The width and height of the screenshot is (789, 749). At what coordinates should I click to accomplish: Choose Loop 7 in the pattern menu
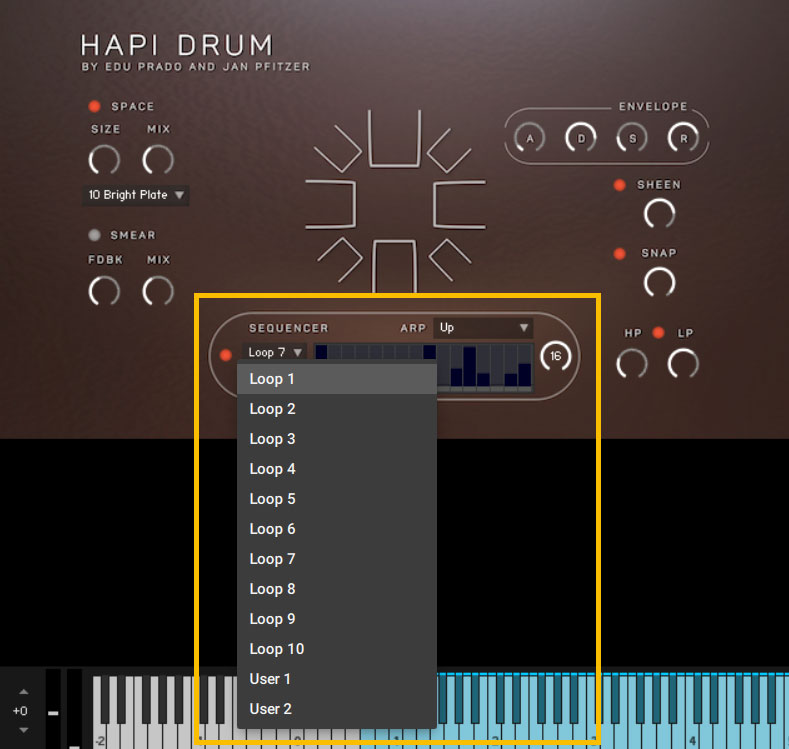[337, 559]
